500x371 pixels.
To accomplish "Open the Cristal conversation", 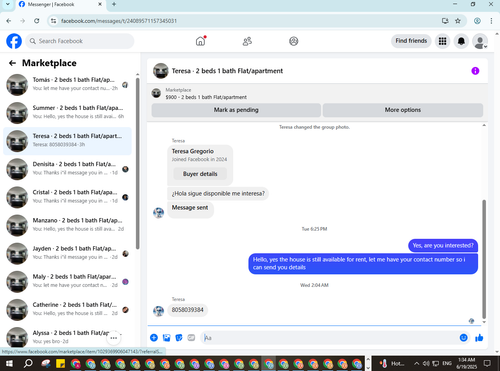I will click(67, 197).
